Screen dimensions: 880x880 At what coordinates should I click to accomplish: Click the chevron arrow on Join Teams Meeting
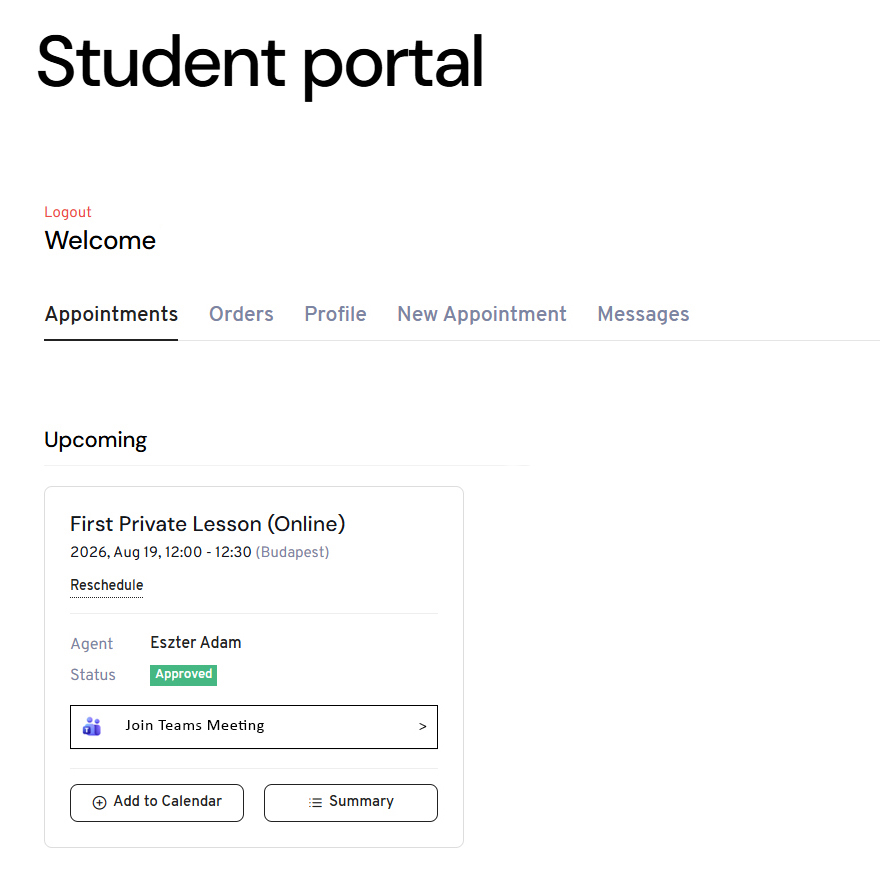[423, 727]
